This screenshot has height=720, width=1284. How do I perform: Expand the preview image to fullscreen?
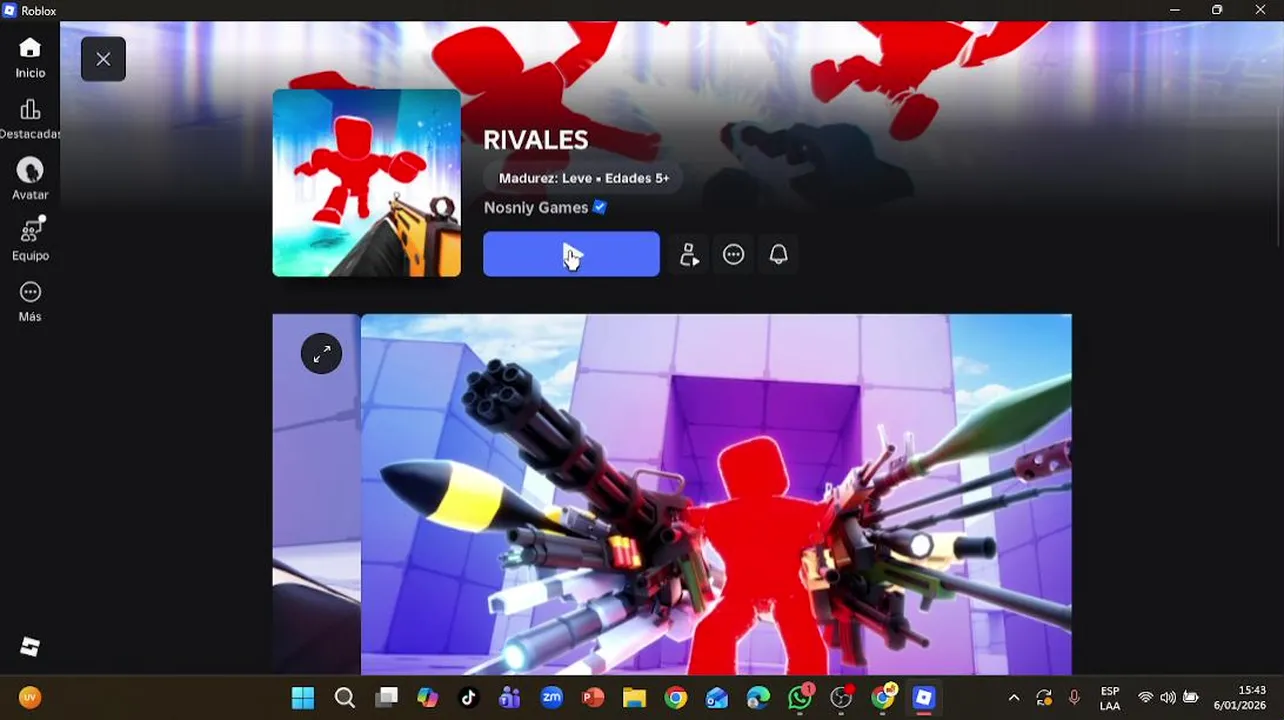pyautogui.click(x=322, y=353)
